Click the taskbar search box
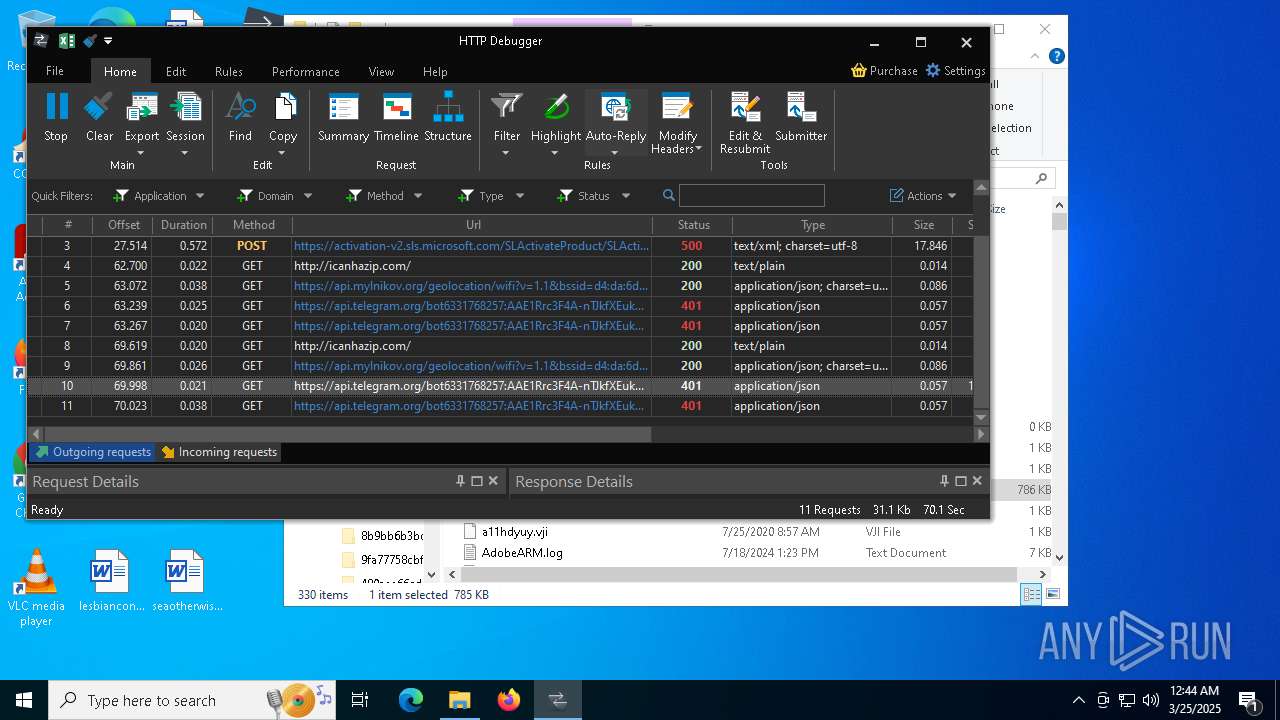 tap(192, 700)
